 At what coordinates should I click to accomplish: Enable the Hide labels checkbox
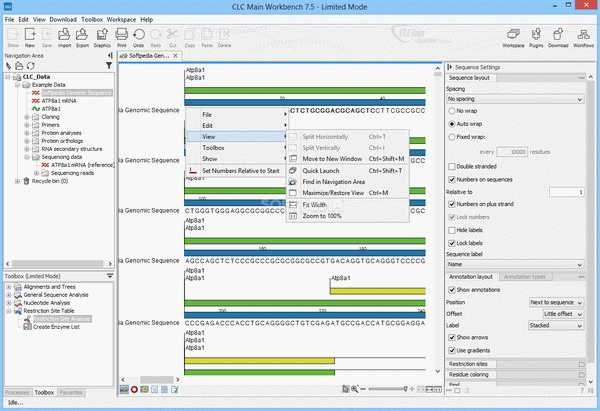click(452, 230)
